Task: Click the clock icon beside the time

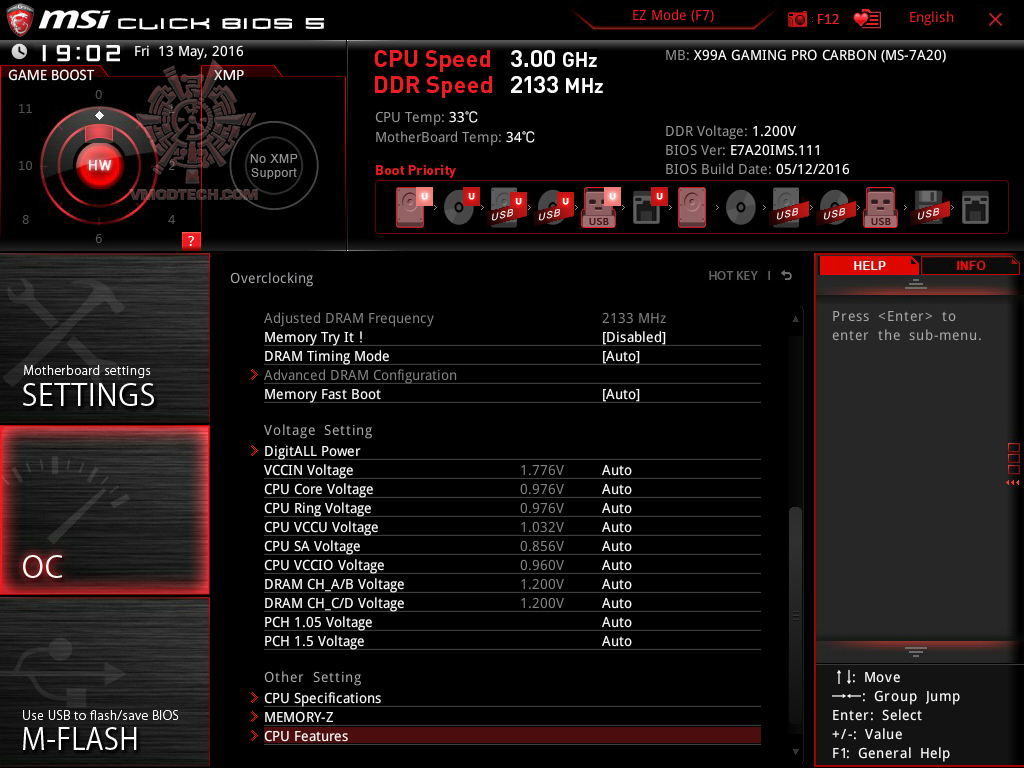Action: coord(20,51)
